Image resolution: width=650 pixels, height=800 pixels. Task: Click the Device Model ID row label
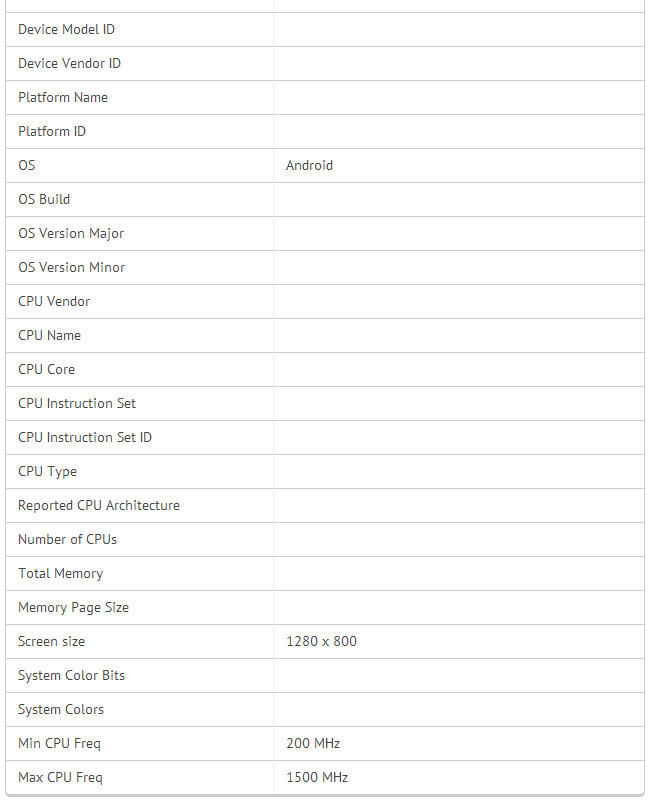coord(66,30)
